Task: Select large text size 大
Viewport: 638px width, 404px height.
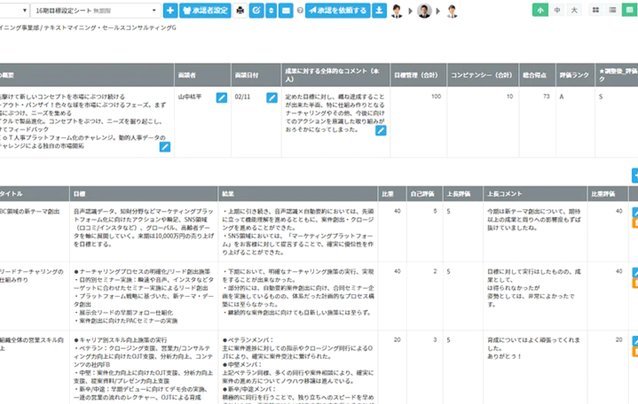Action: coord(574,10)
